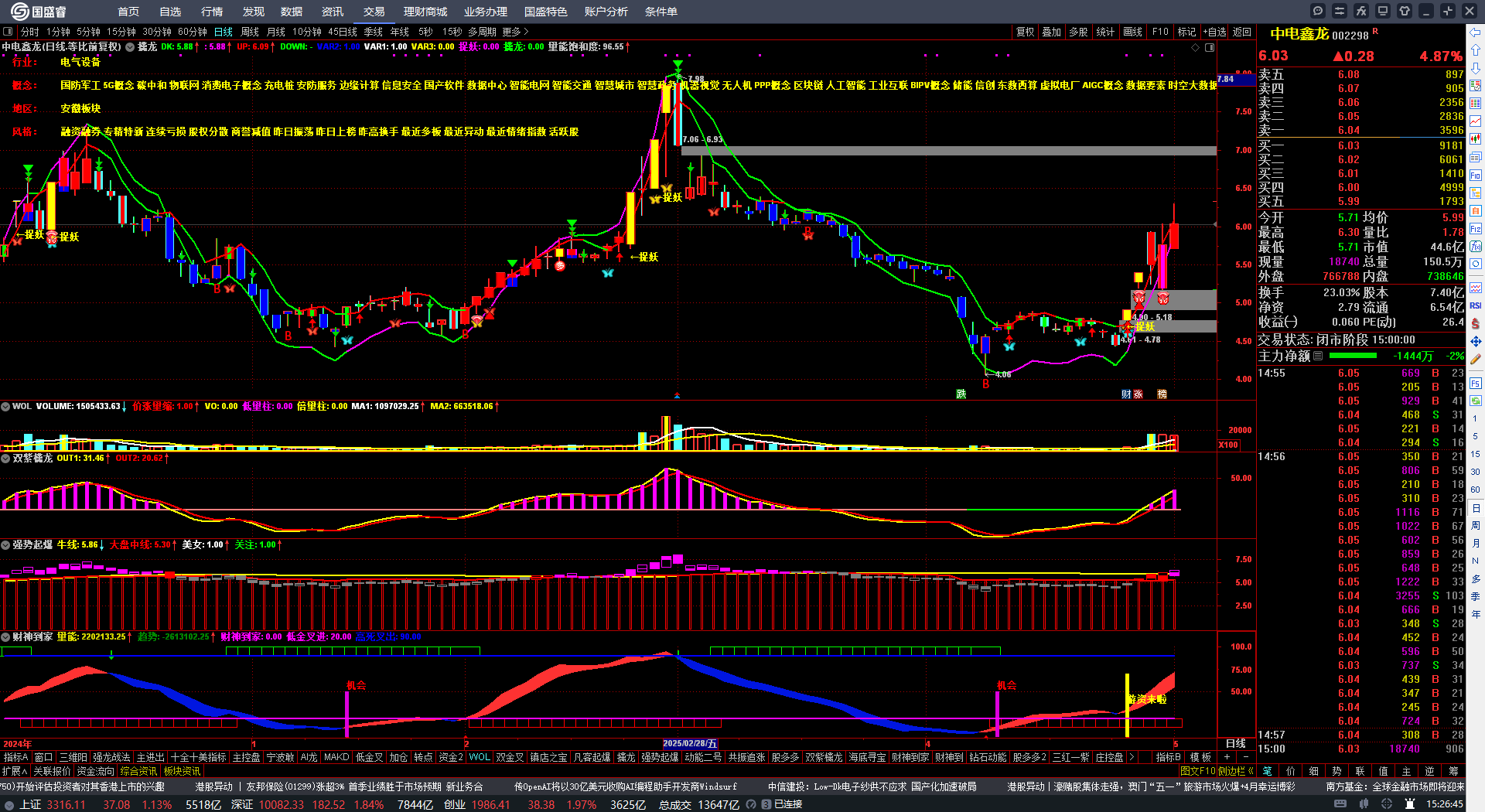
Task: Open the 理财商城 menu
Action: click(425, 12)
